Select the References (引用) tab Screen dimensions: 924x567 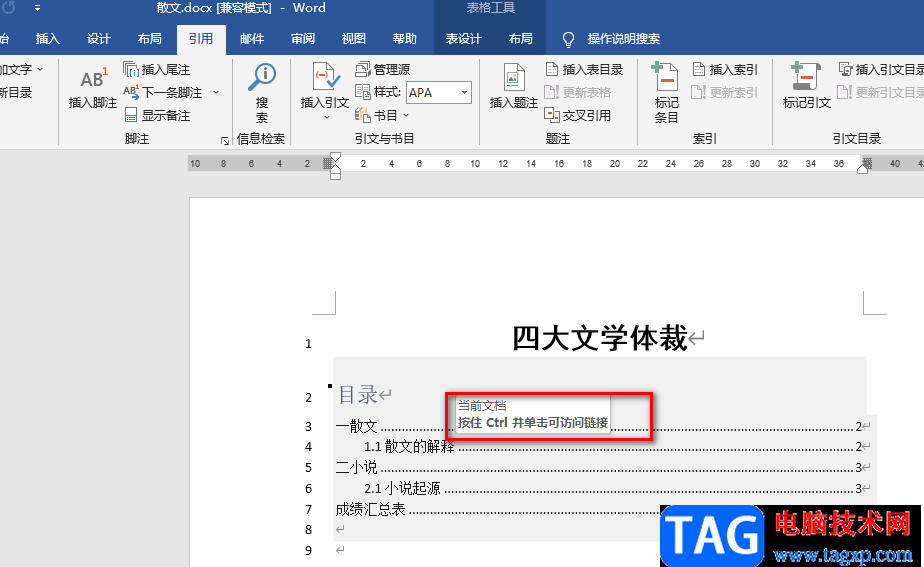[201, 39]
